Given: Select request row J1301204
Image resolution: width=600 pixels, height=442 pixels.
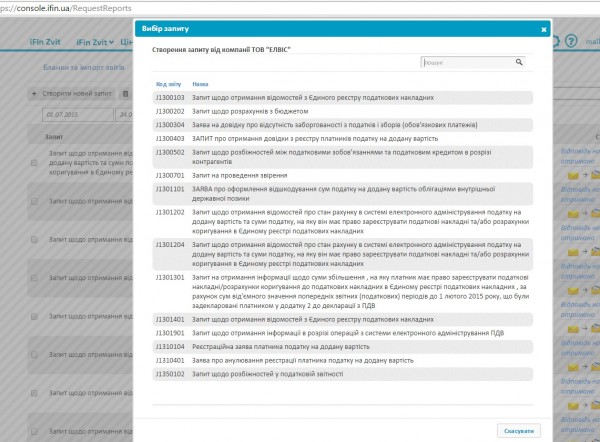Looking at the screenshot, I should [x=342, y=254].
